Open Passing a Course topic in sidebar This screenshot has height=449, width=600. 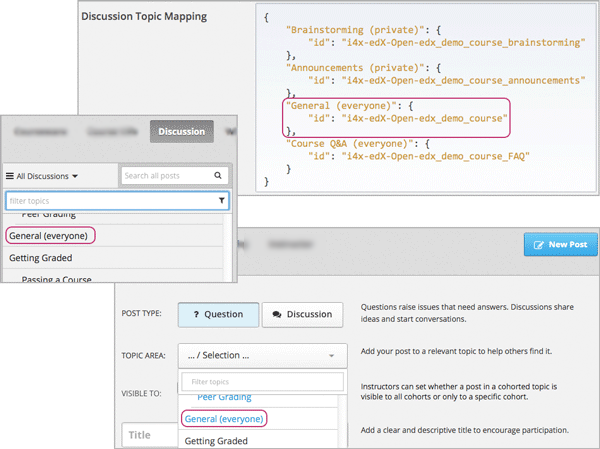click(x=113, y=278)
